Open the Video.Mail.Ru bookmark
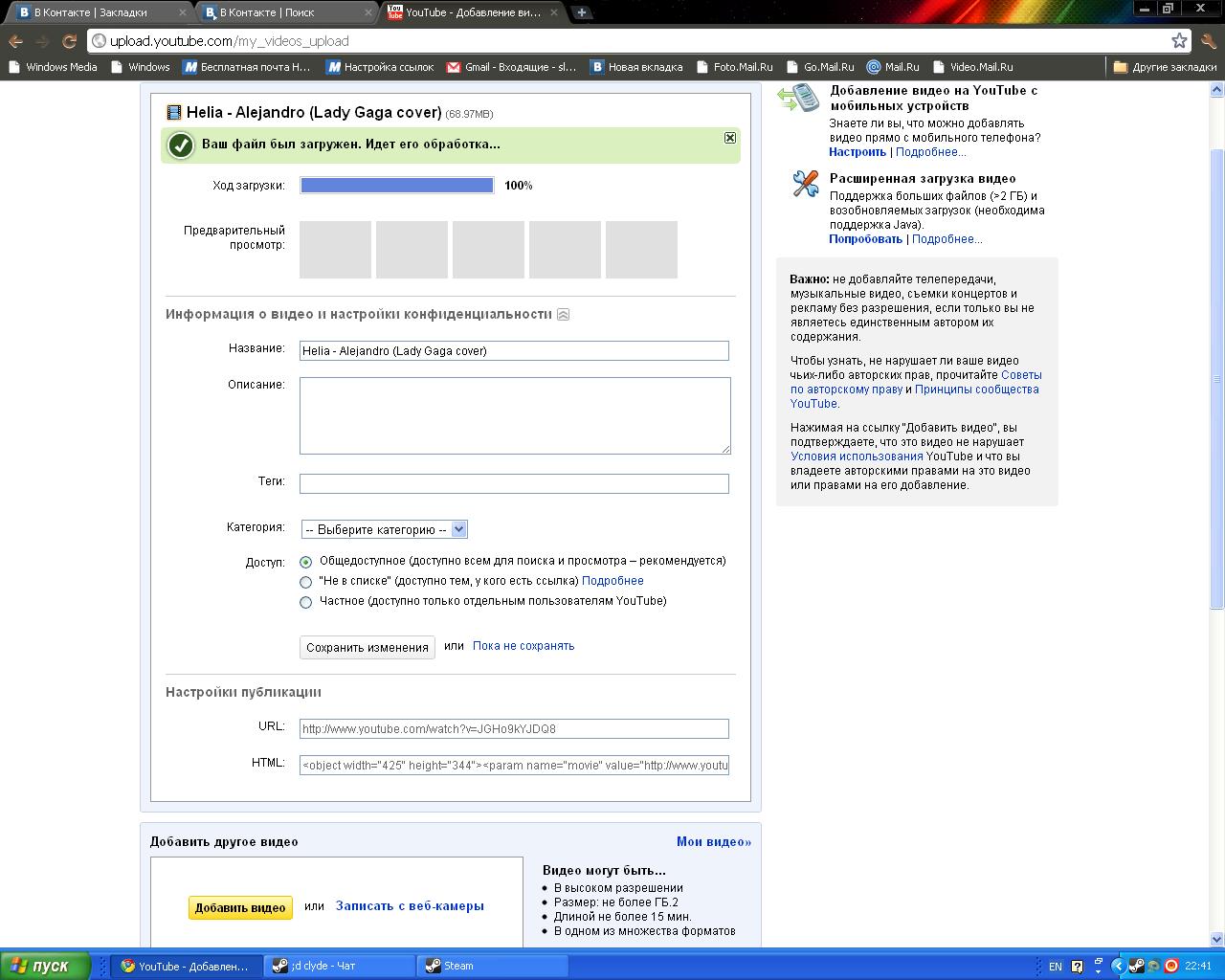The image size is (1225, 980). pyautogui.click(x=972, y=67)
